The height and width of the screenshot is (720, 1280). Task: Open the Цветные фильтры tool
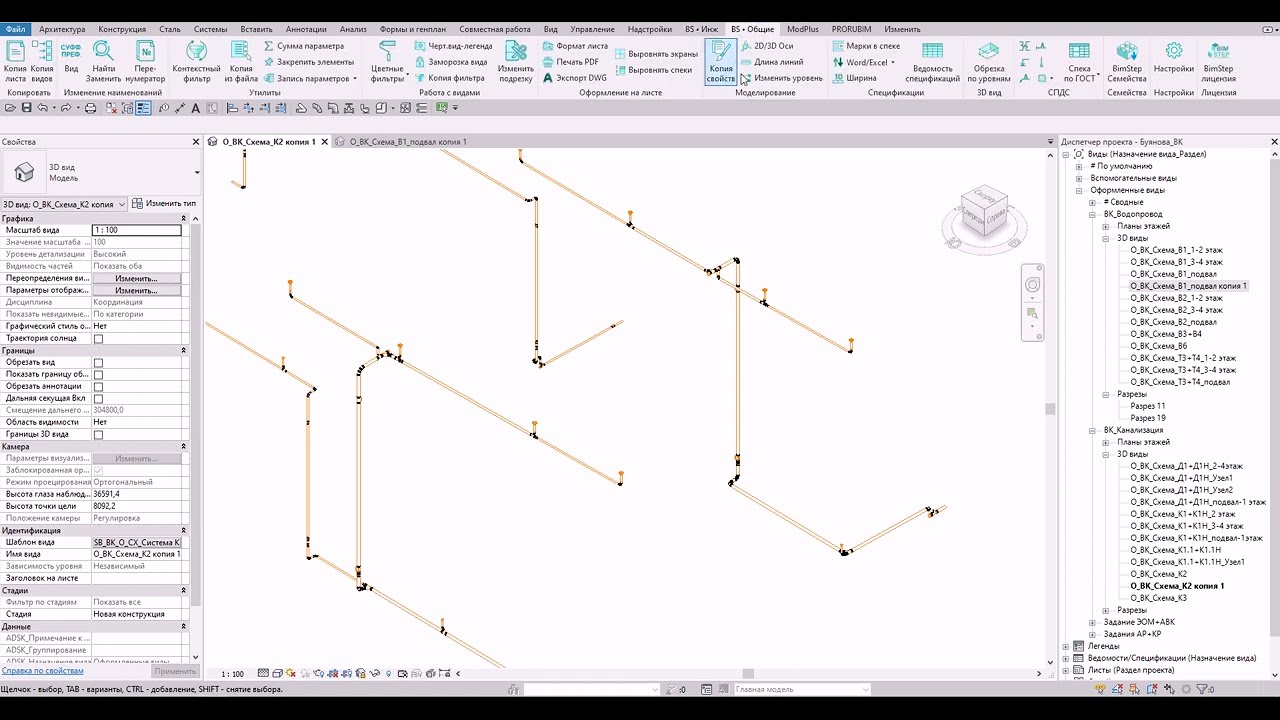coord(388,61)
